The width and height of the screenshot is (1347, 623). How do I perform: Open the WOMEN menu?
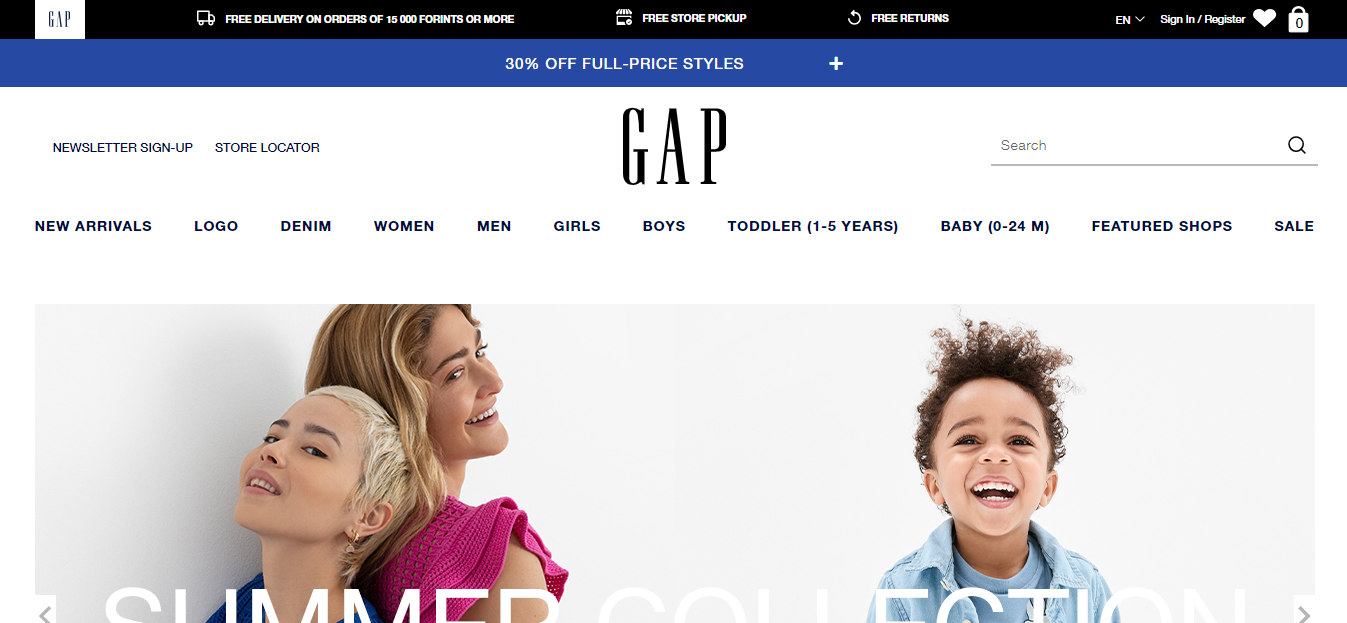pos(404,226)
